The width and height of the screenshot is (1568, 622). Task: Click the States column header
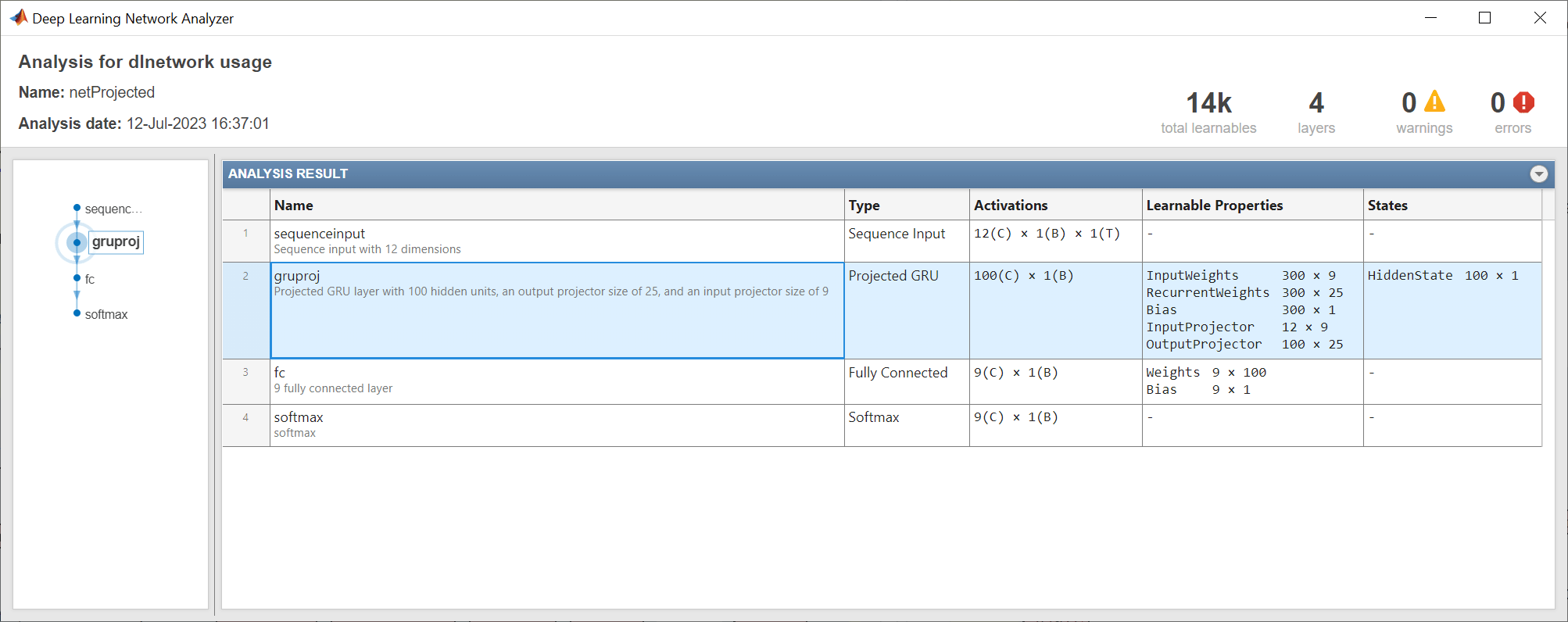tap(1387, 206)
